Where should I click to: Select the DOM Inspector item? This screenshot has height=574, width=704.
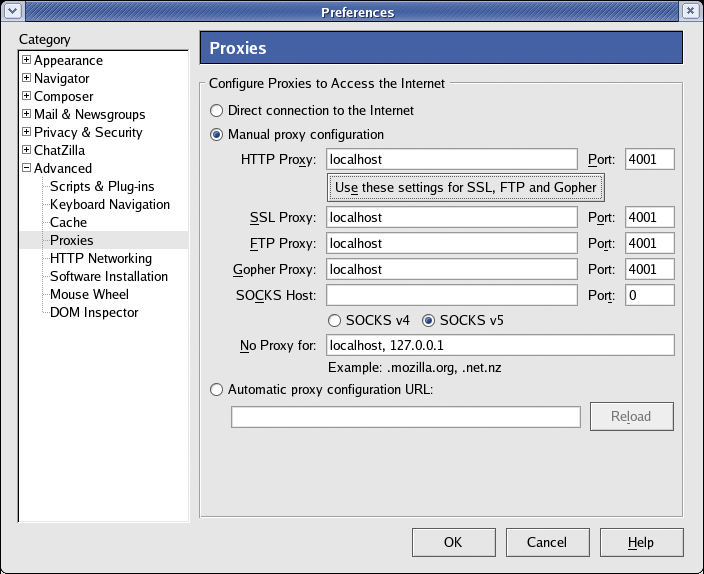point(94,312)
